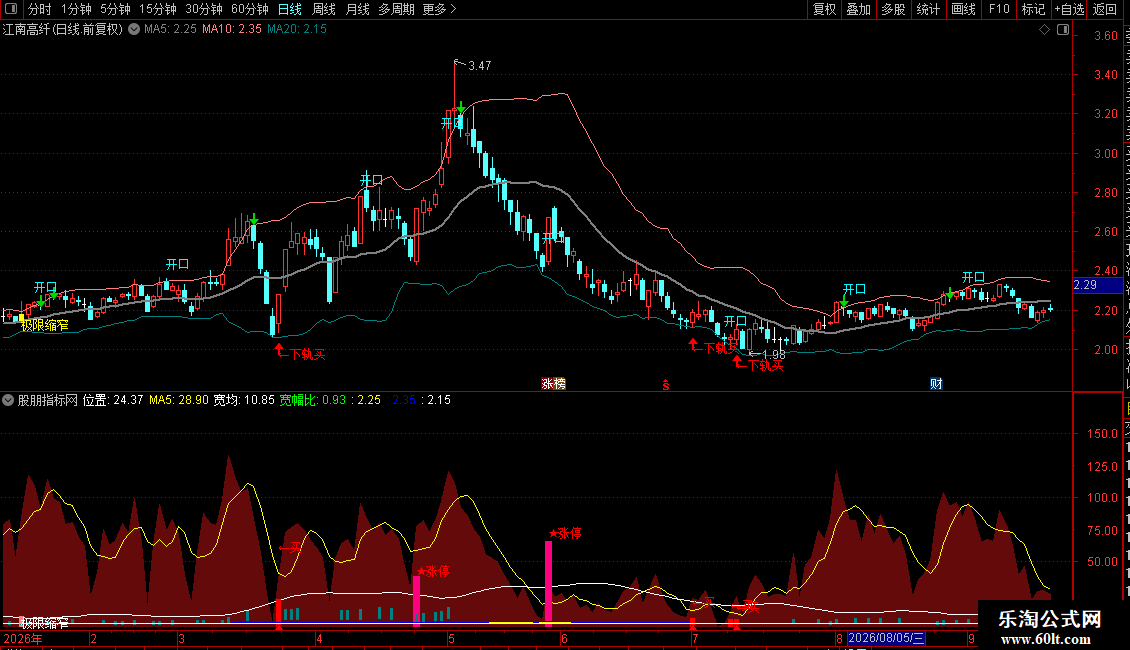This screenshot has height=650, width=1130.
Task: Click the diamond icon in the chart's top-right corner
Action: pos(1044,30)
